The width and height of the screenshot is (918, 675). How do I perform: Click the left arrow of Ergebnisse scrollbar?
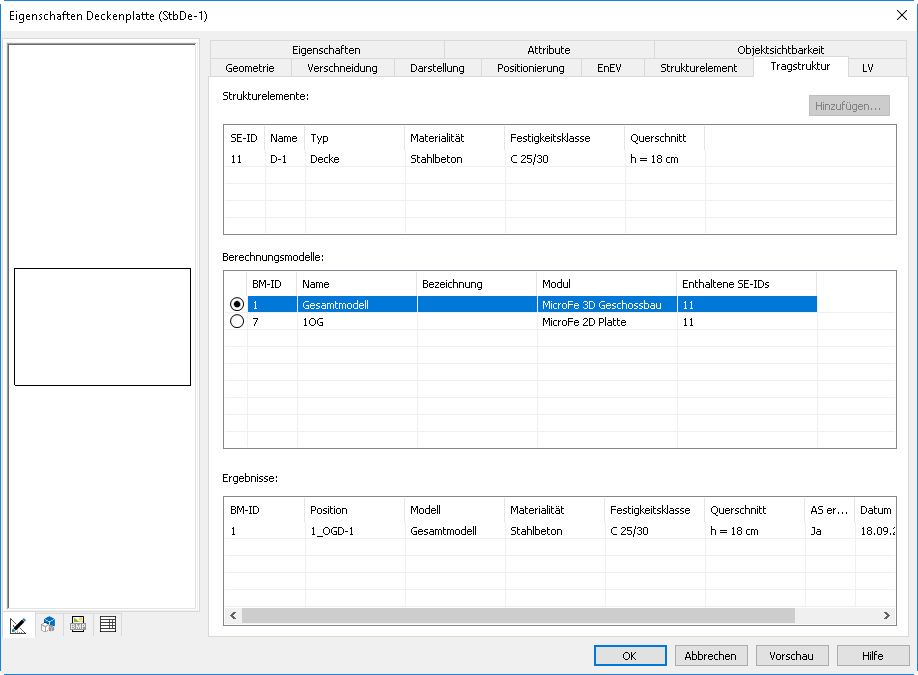point(233,615)
